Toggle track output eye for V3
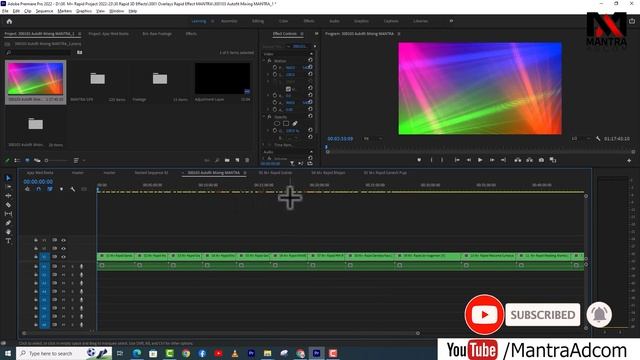 click(63, 240)
